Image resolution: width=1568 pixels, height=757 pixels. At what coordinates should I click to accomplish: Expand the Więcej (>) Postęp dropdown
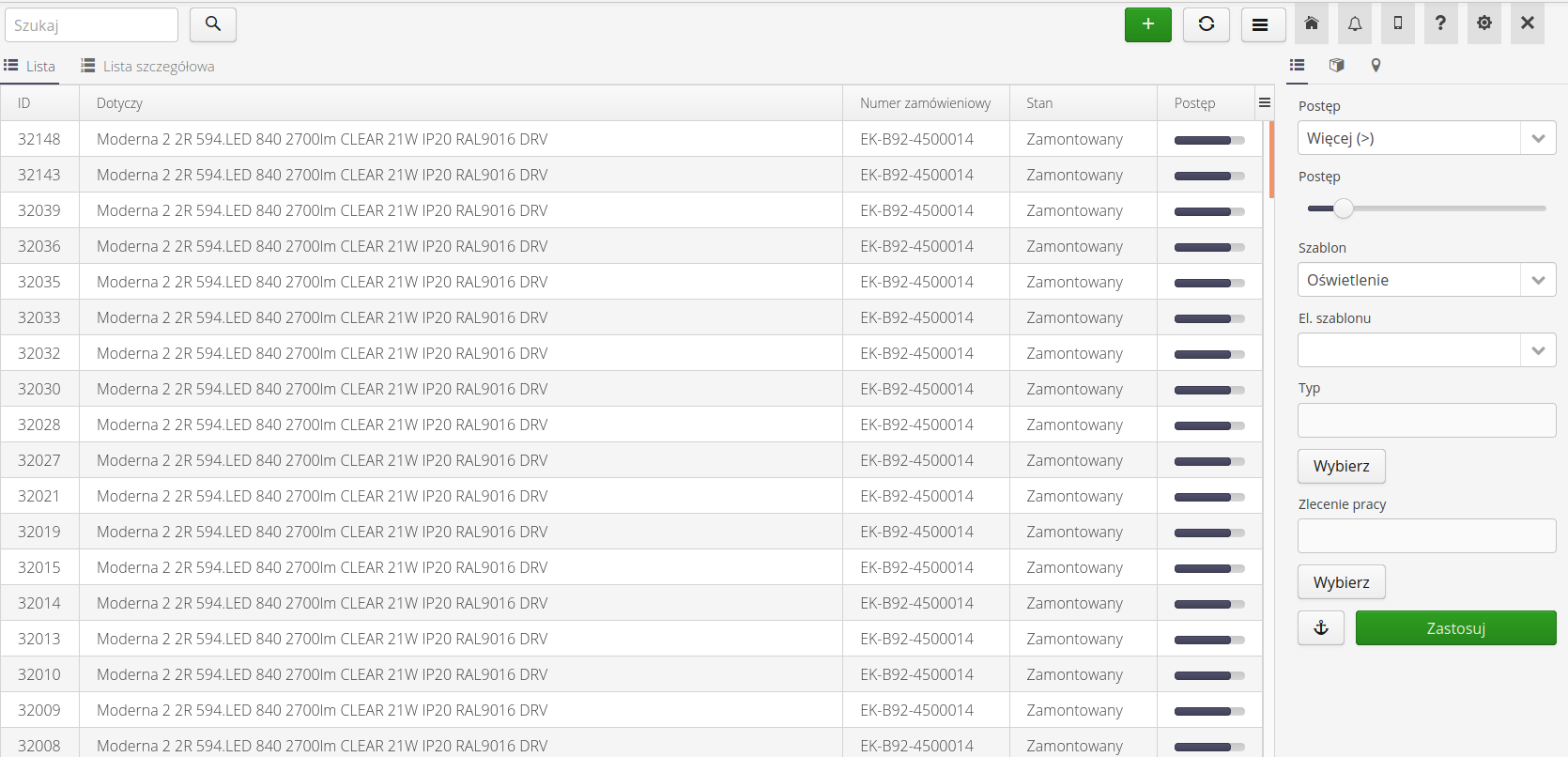click(1537, 138)
